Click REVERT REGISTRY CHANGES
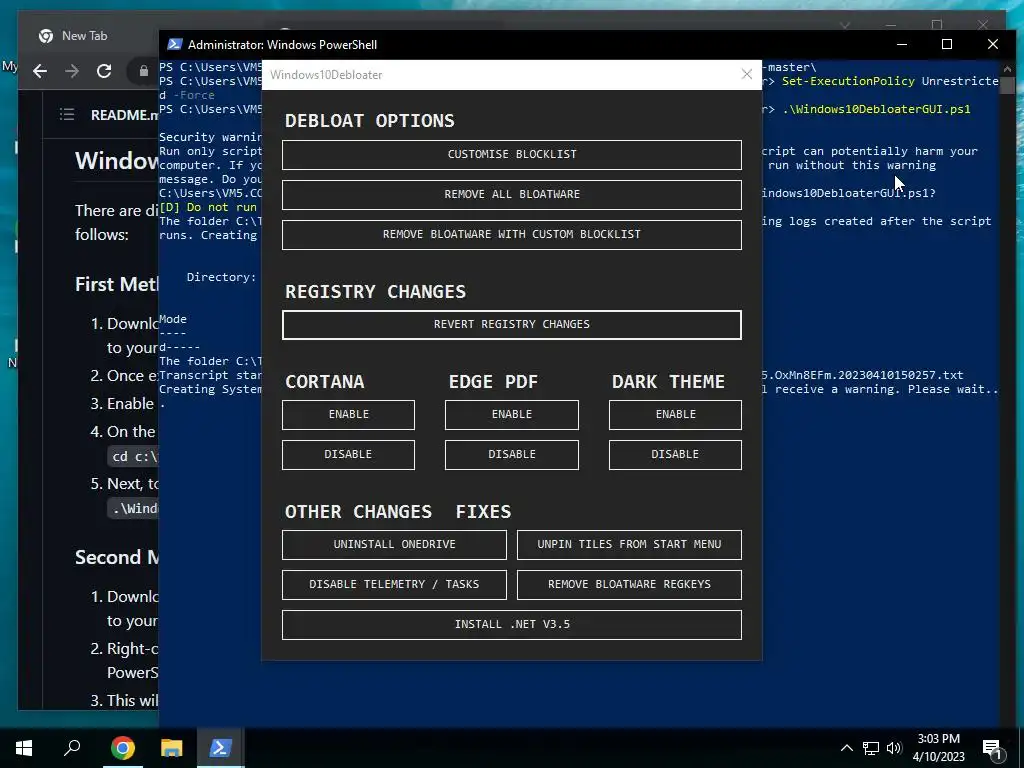The height and width of the screenshot is (768, 1024). pos(511,325)
